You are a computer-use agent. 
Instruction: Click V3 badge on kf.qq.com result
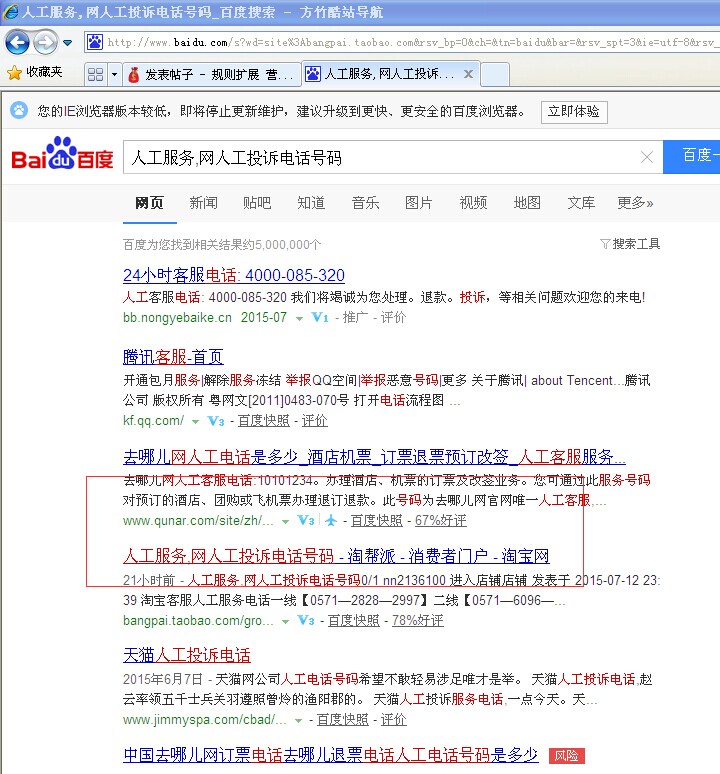216,421
